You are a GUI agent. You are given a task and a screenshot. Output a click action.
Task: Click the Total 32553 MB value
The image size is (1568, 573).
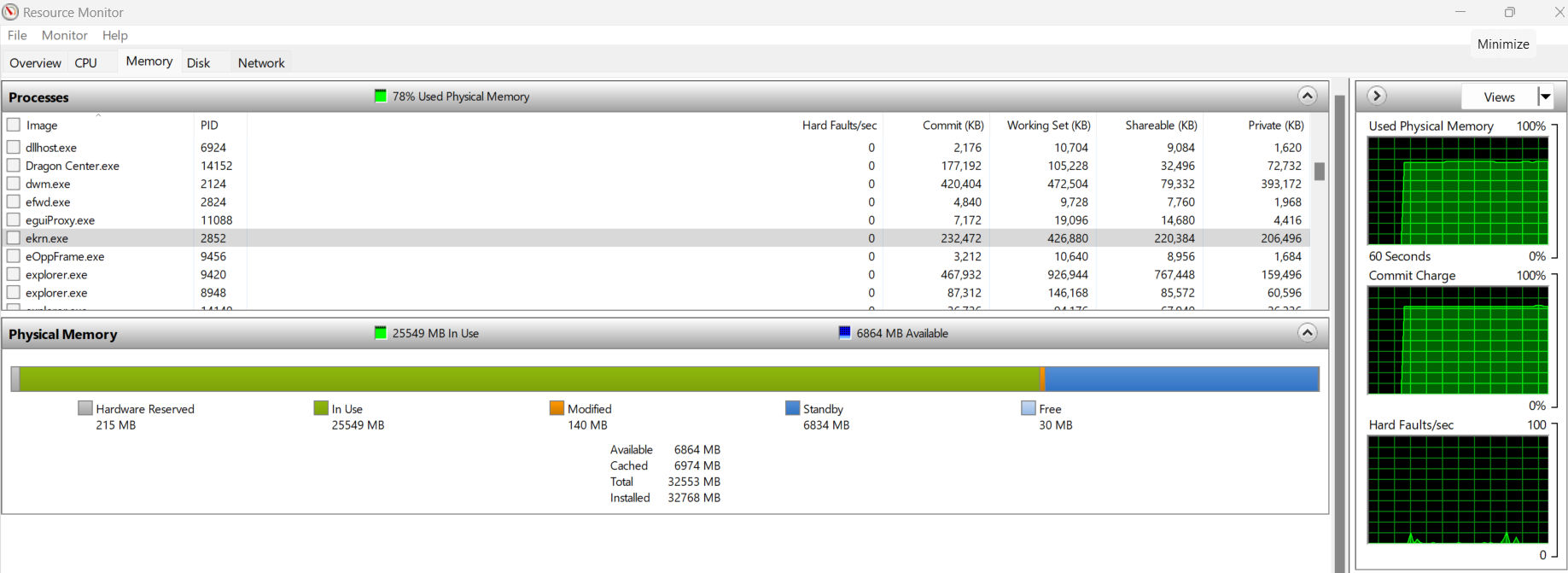694,482
